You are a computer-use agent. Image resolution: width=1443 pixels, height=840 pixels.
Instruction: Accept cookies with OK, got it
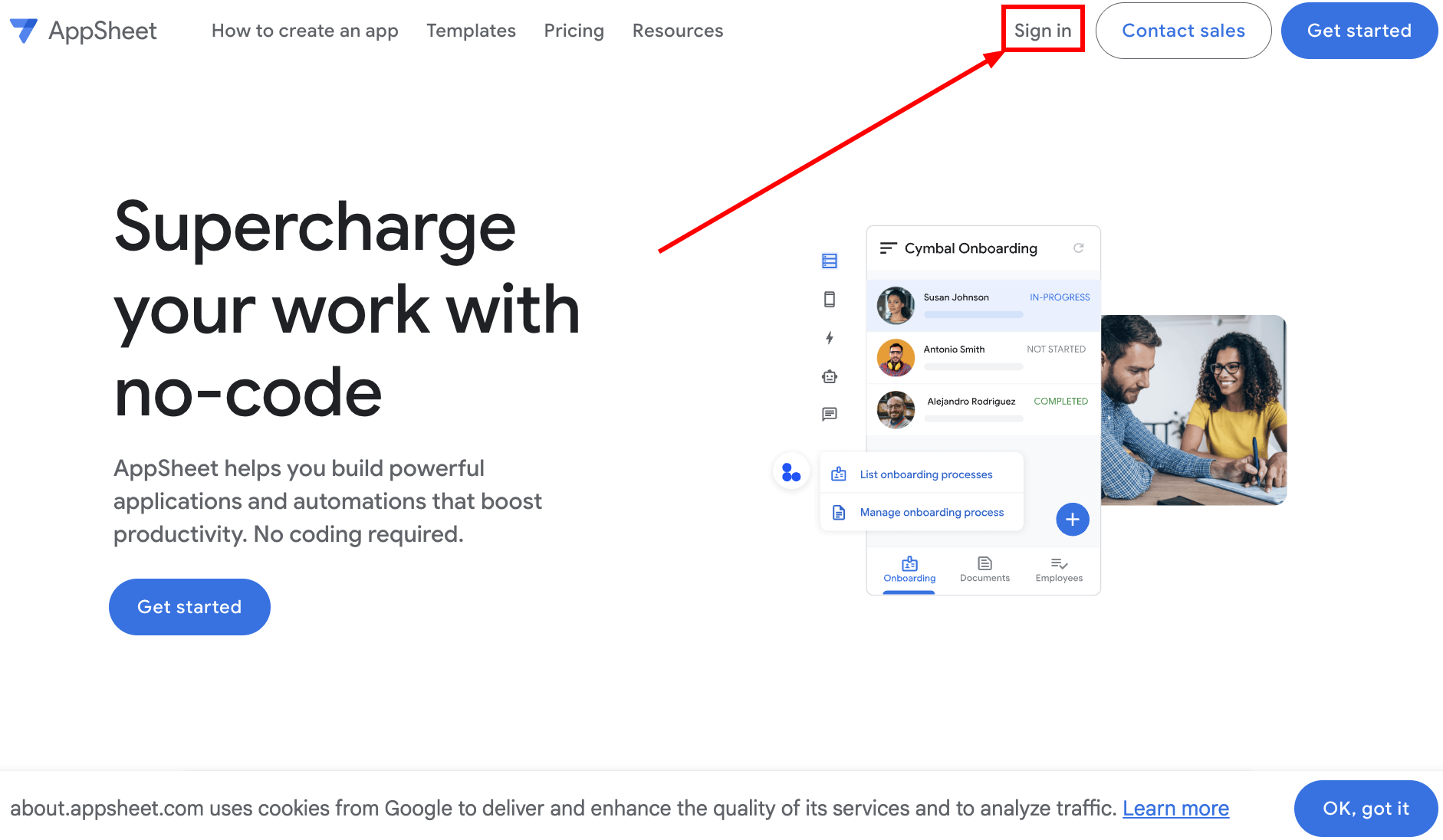click(x=1366, y=809)
